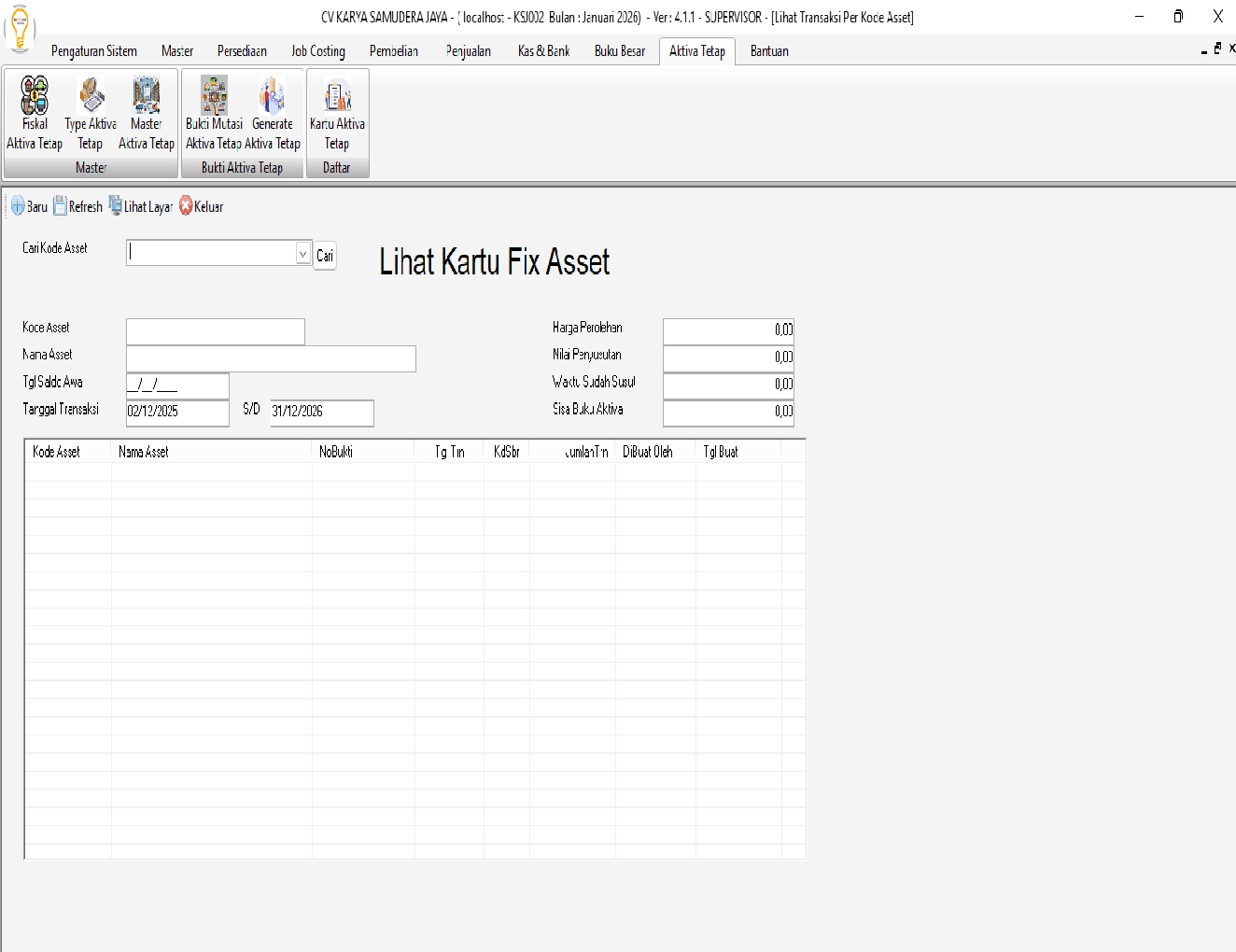Open Bukti Mutasi Aktiva Tetap
Screen dimensions: 1236x952
pos(214,114)
